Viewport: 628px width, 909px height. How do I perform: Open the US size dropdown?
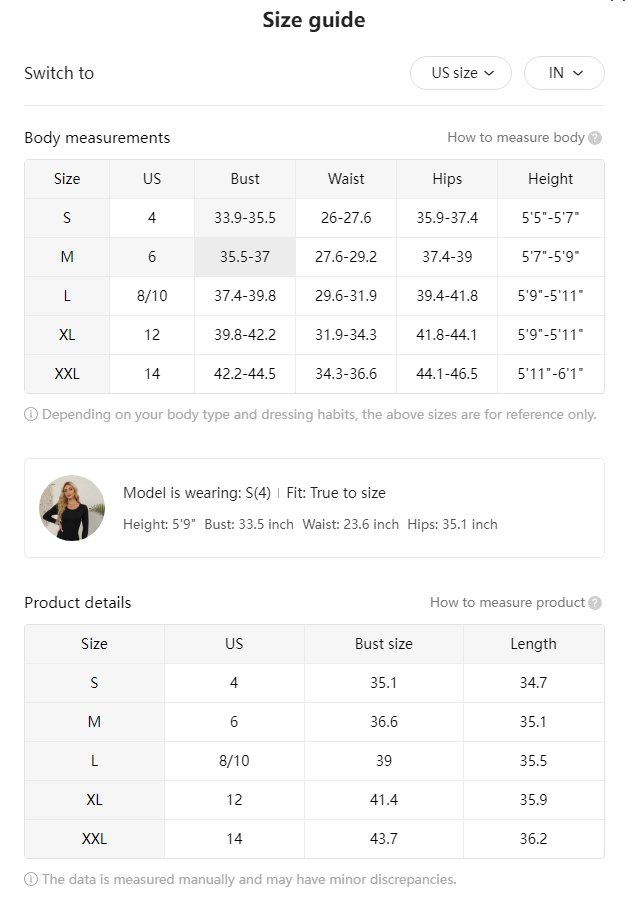(x=460, y=73)
